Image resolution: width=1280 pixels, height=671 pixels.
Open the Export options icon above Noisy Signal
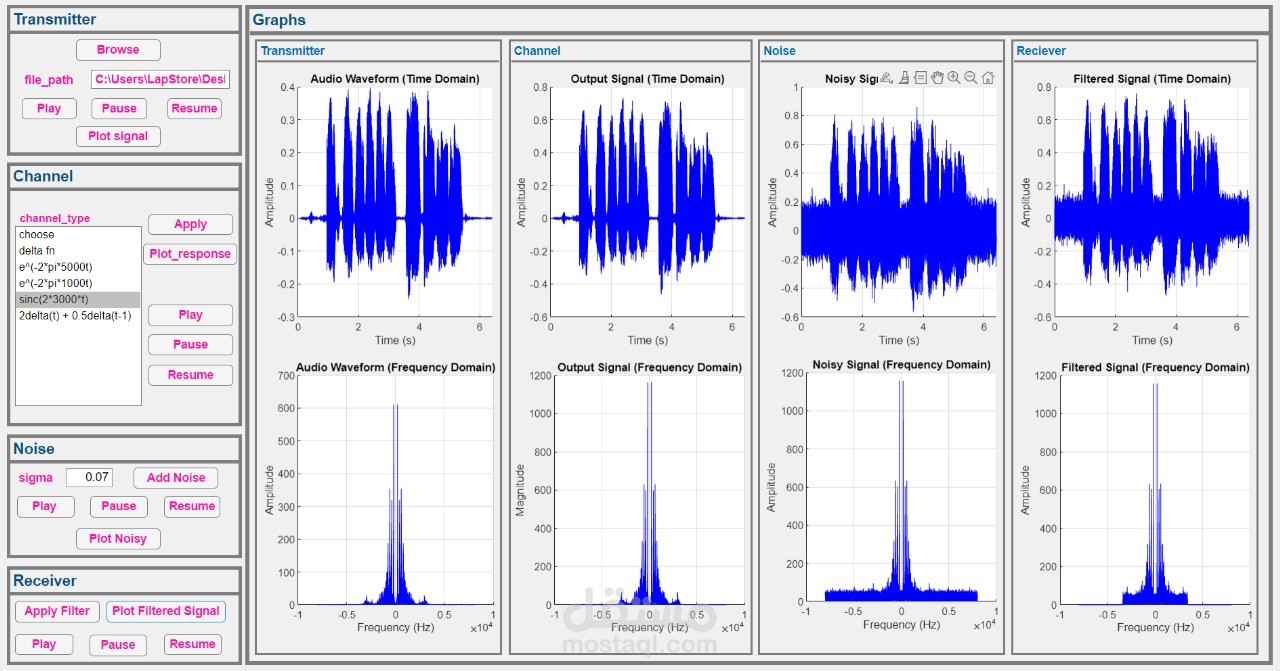886,77
